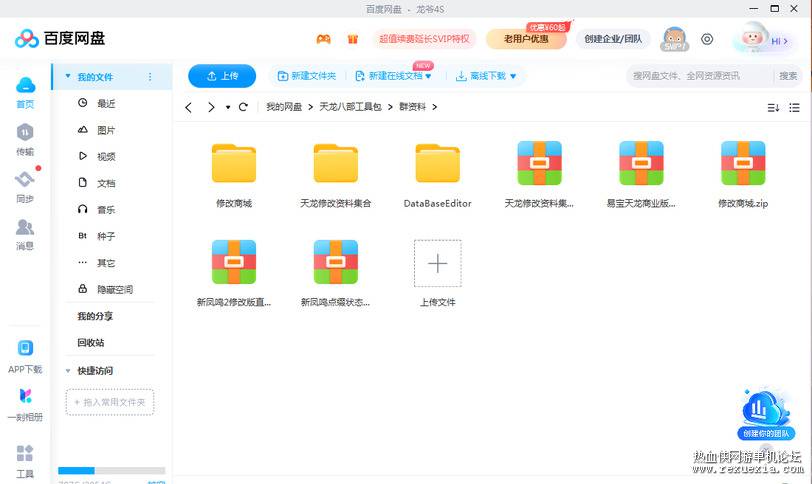Image resolution: width=812 pixels, height=484 pixels.
Task: Collapse the 我的文件 tree section
Action: tap(68, 77)
